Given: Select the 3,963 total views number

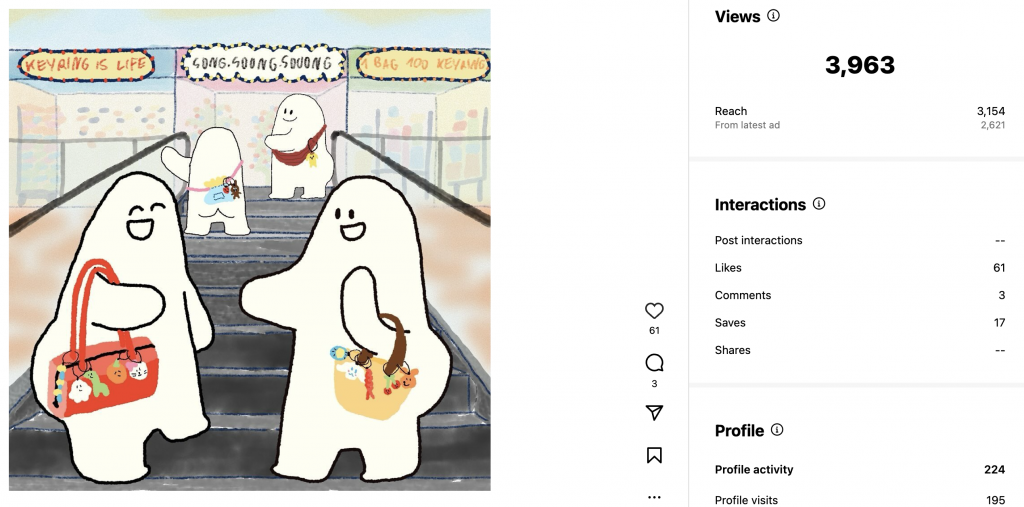Looking at the screenshot, I should (859, 65).
